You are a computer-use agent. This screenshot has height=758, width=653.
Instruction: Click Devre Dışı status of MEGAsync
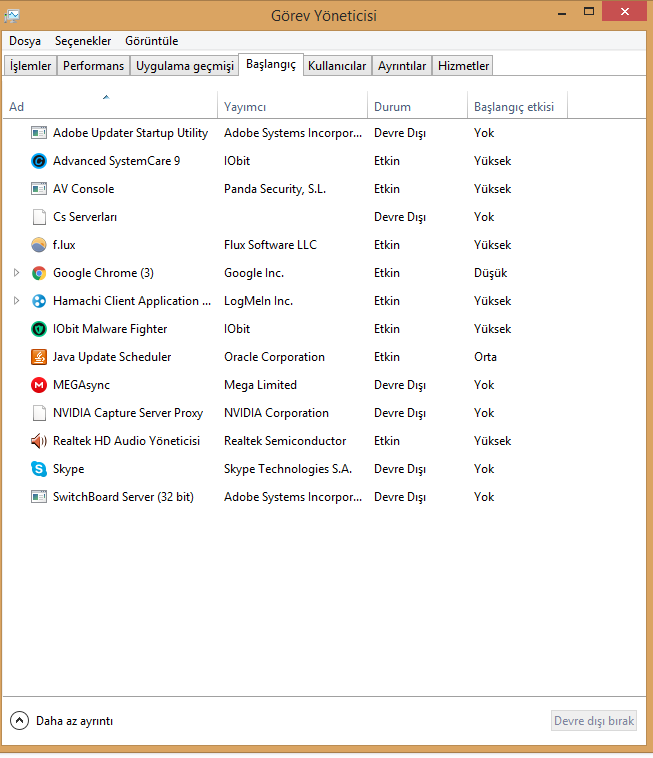(x=400, y=385)
